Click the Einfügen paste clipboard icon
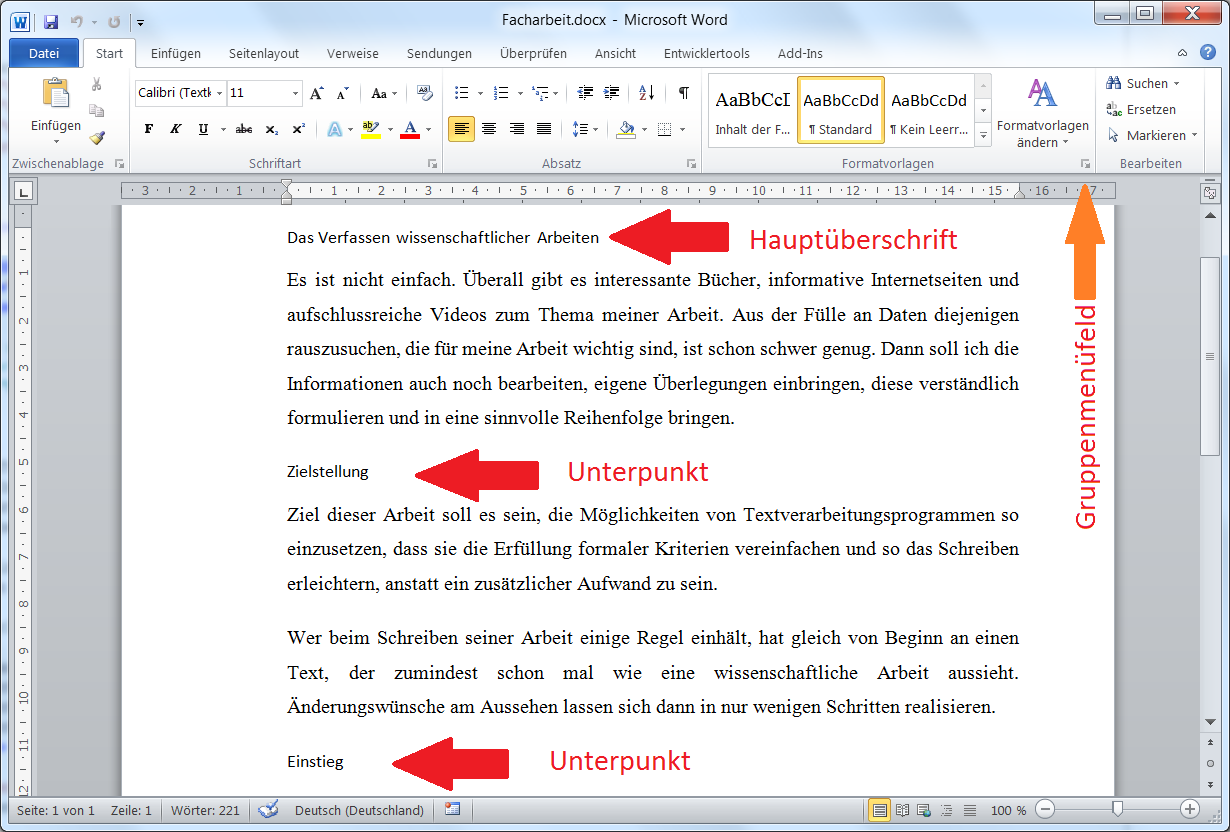Image resolution: width=1230 pixels, height=832 pixels. (x=56, y=93)
